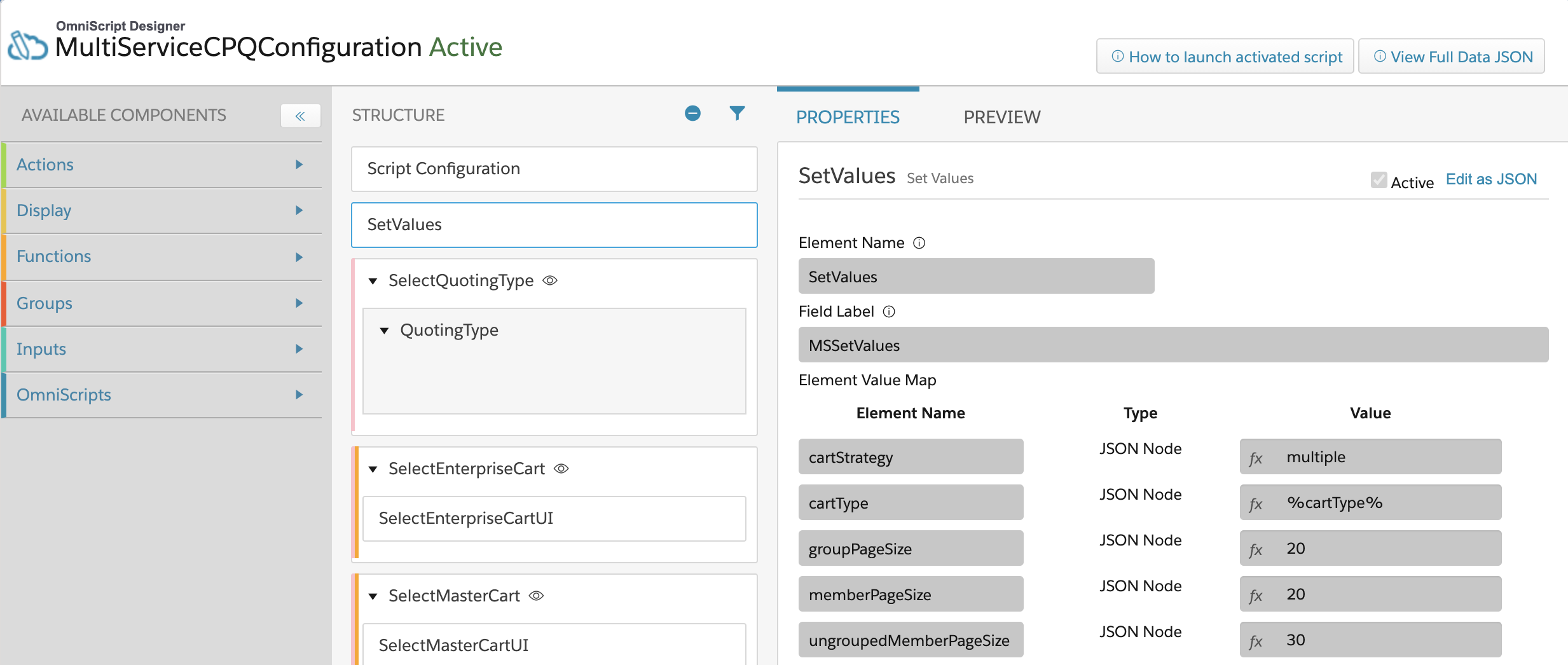The width and height of the screenshot is (1568, 665).
Task: Select Script Configuration in structure
Action: (554, 169)
